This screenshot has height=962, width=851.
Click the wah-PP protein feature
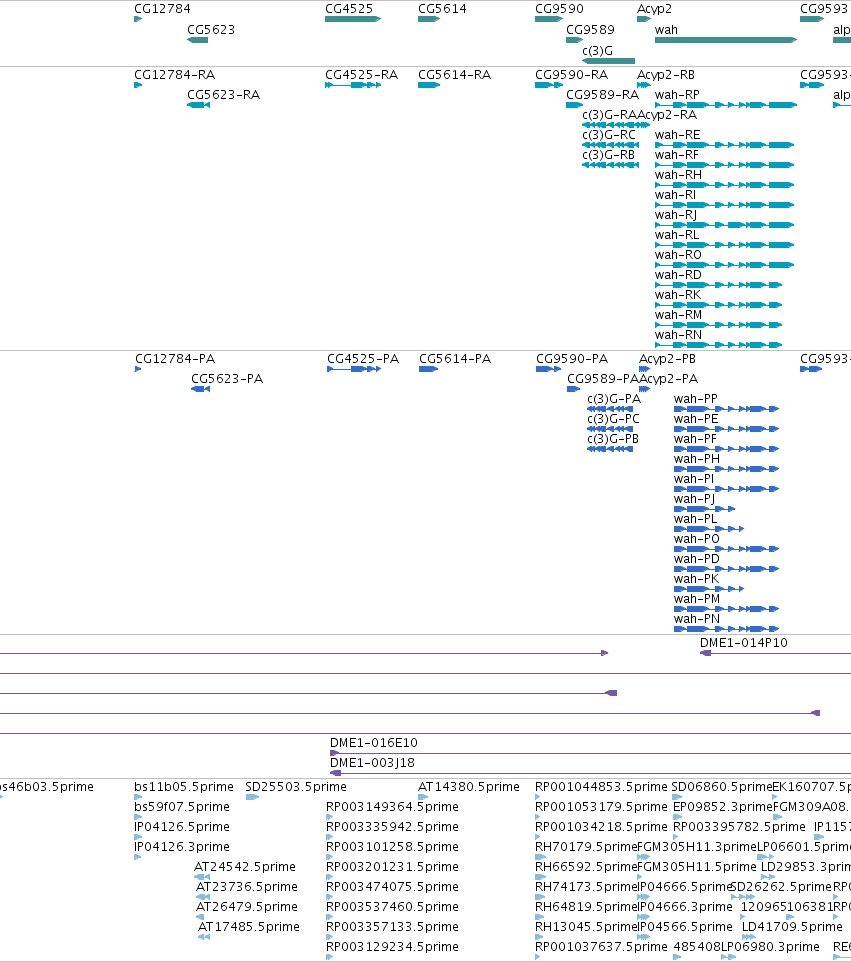(726, 409)
